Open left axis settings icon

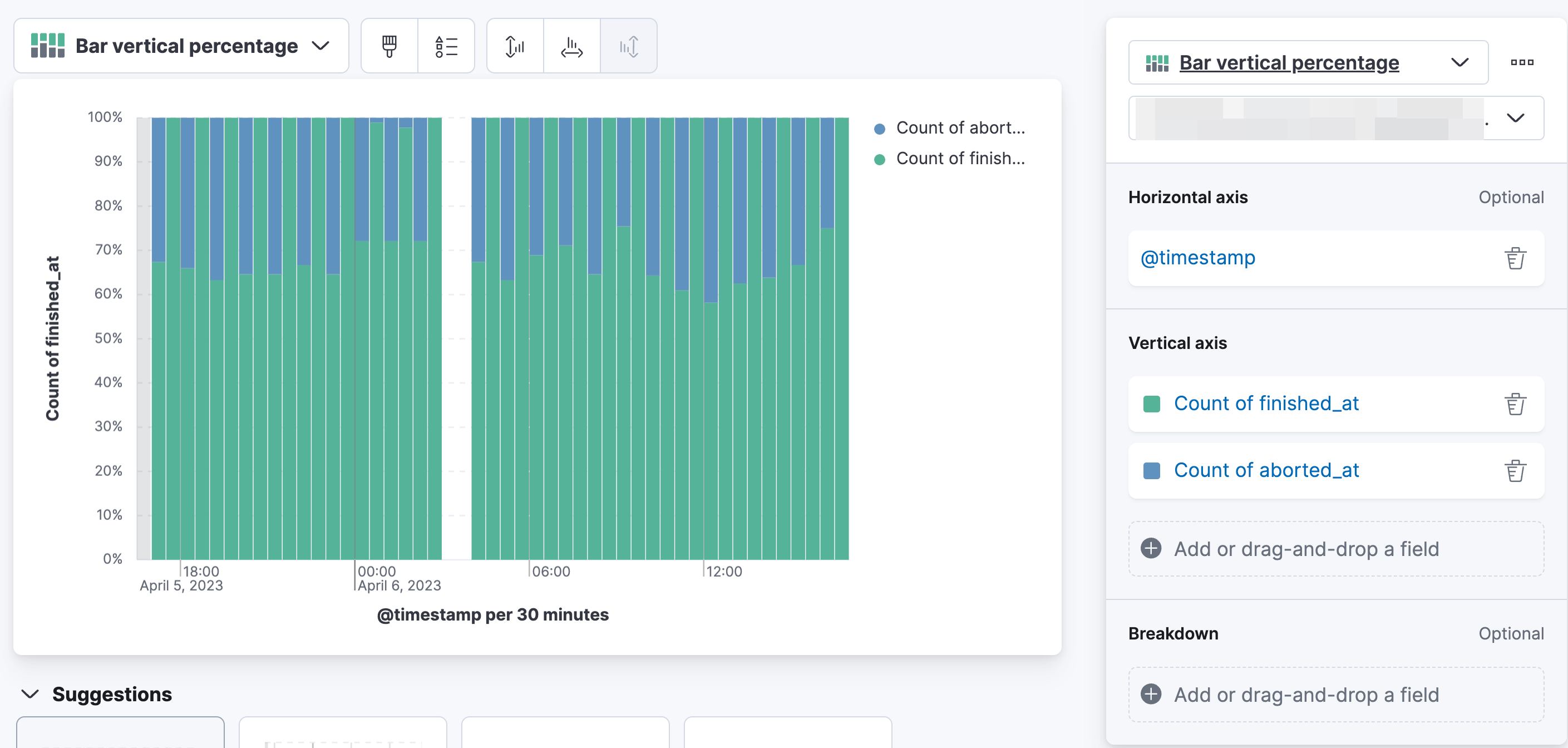coord(515,46)
